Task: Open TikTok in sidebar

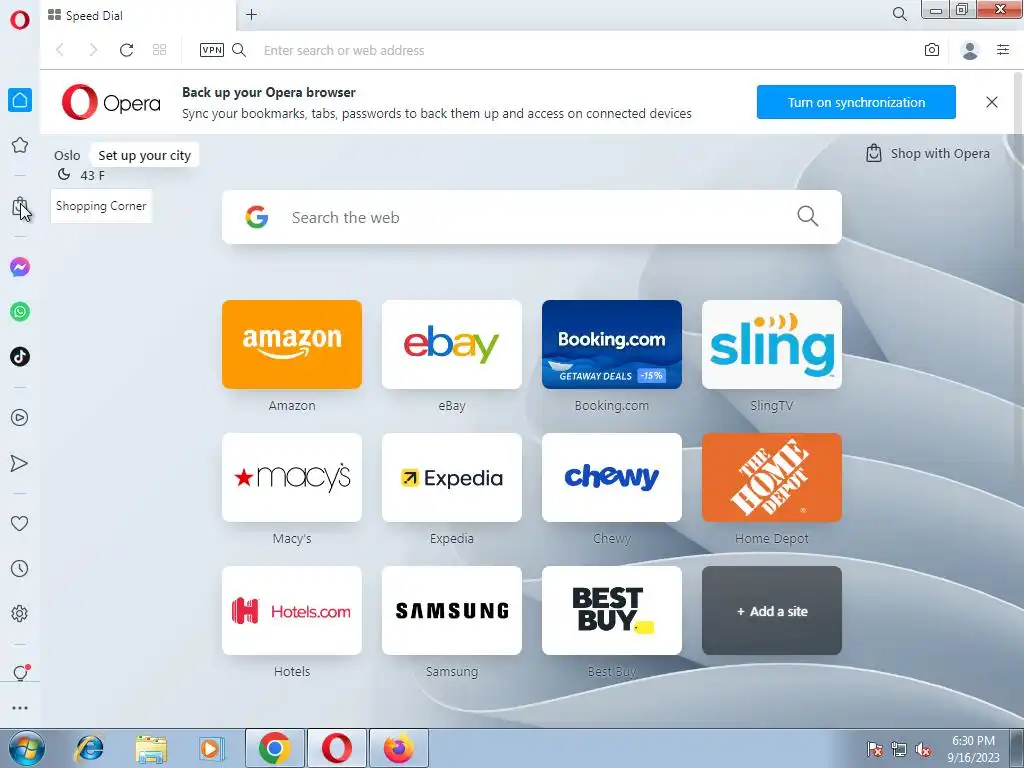Action: pyautogui.click(x=20, y=357)
